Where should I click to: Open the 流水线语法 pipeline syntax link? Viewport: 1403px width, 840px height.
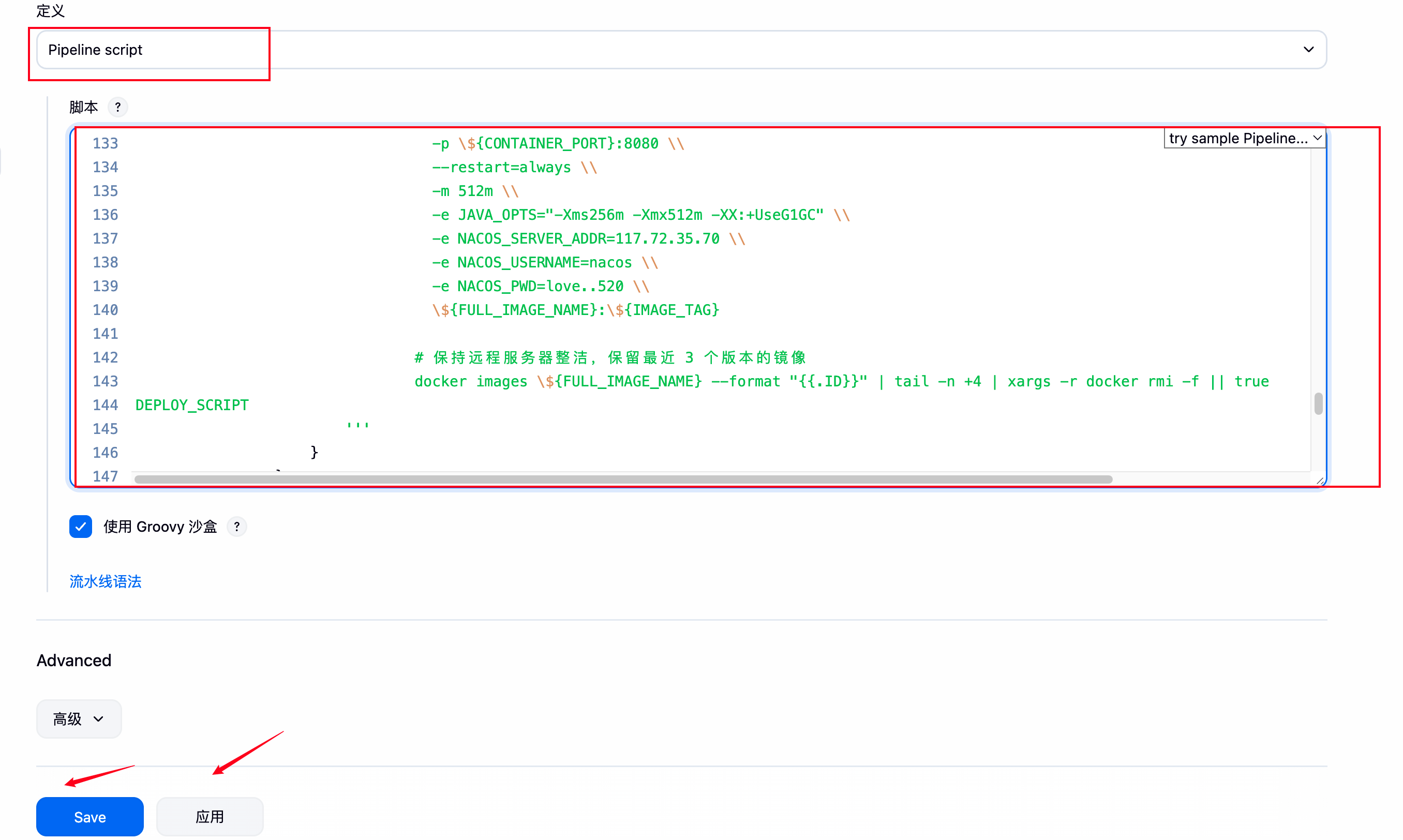pos(105,581)
